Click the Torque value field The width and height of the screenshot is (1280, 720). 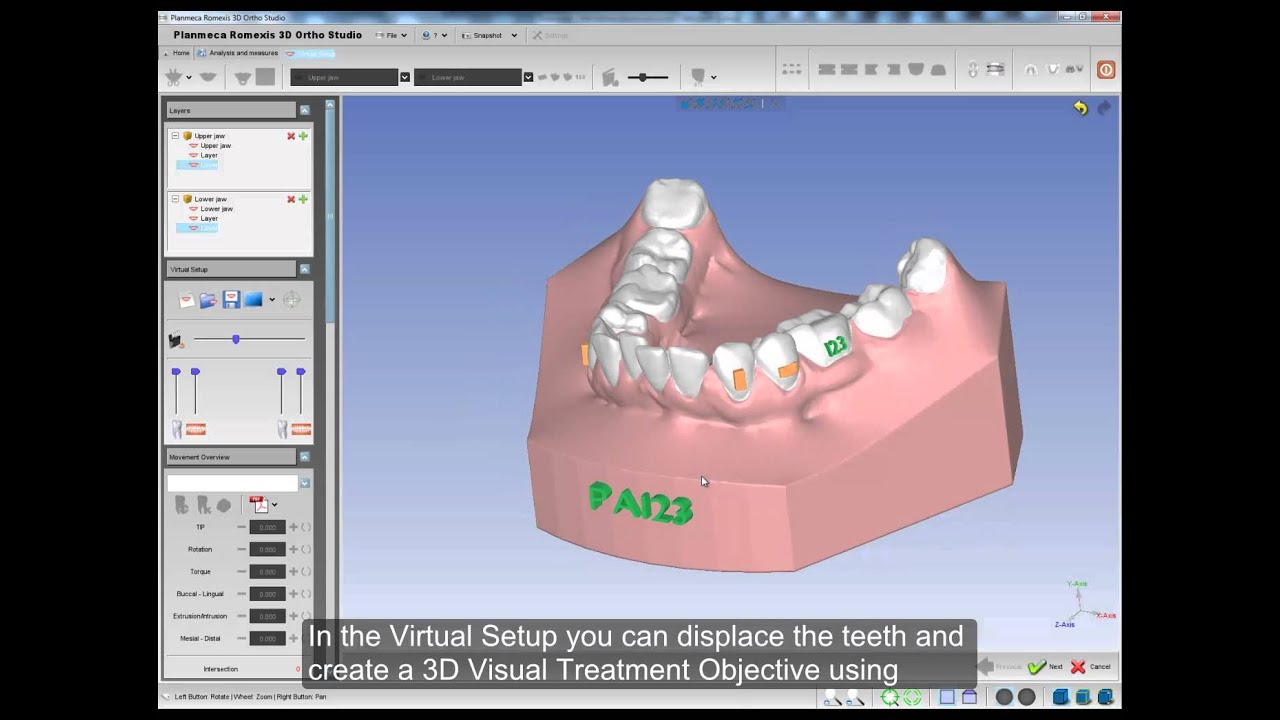click(267, 572)
